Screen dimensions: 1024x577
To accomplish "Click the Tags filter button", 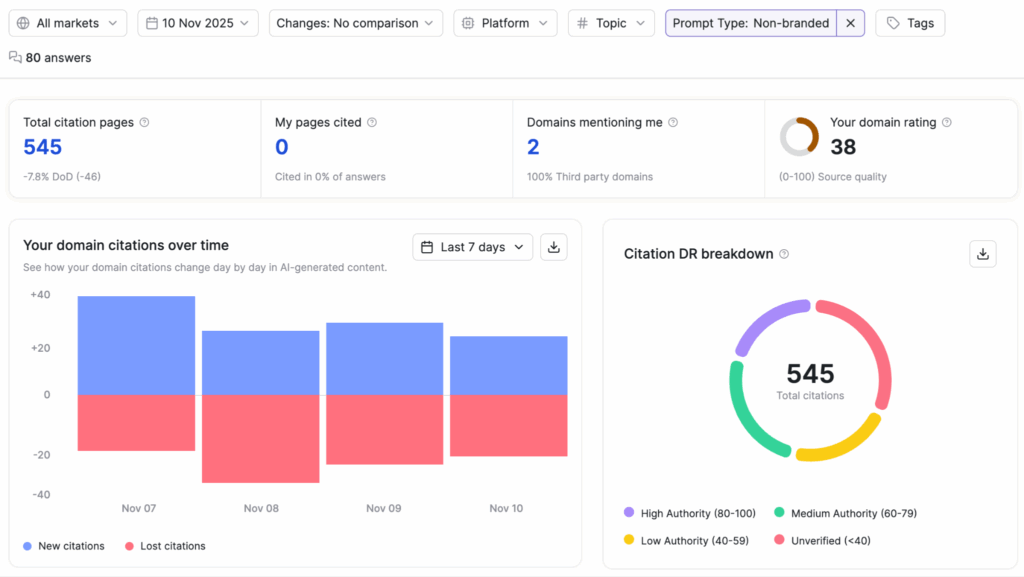I will coord(909,23).
